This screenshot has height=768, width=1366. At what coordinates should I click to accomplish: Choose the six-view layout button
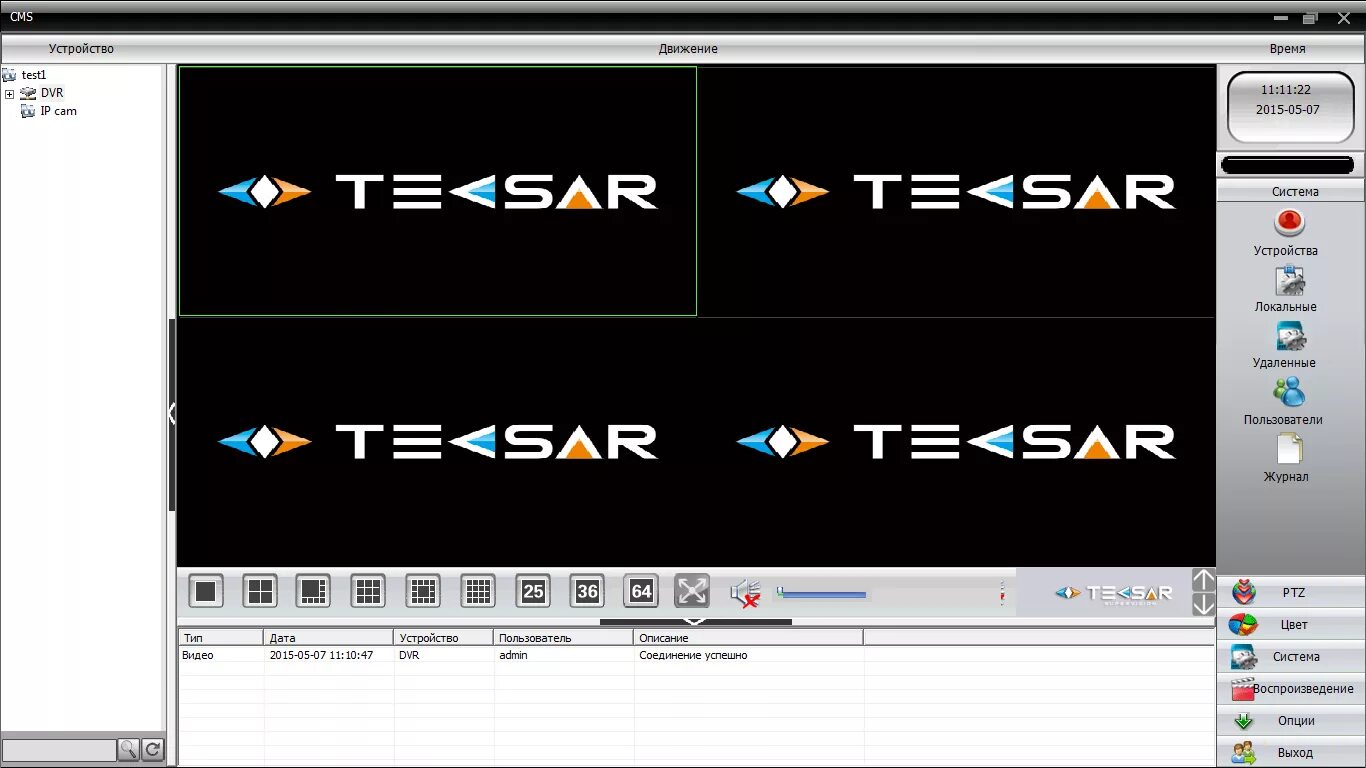coord(314,591)
